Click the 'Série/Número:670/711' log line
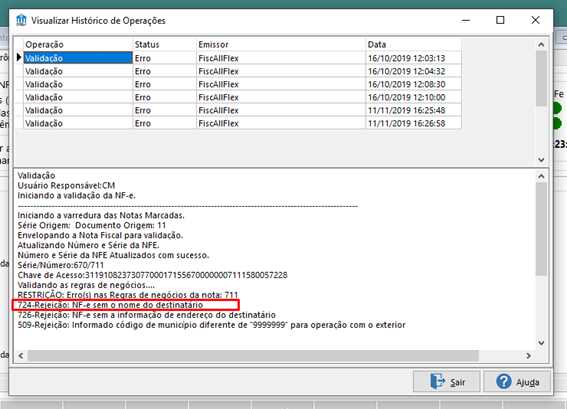 pyautogui.click(x=60, y=265)
